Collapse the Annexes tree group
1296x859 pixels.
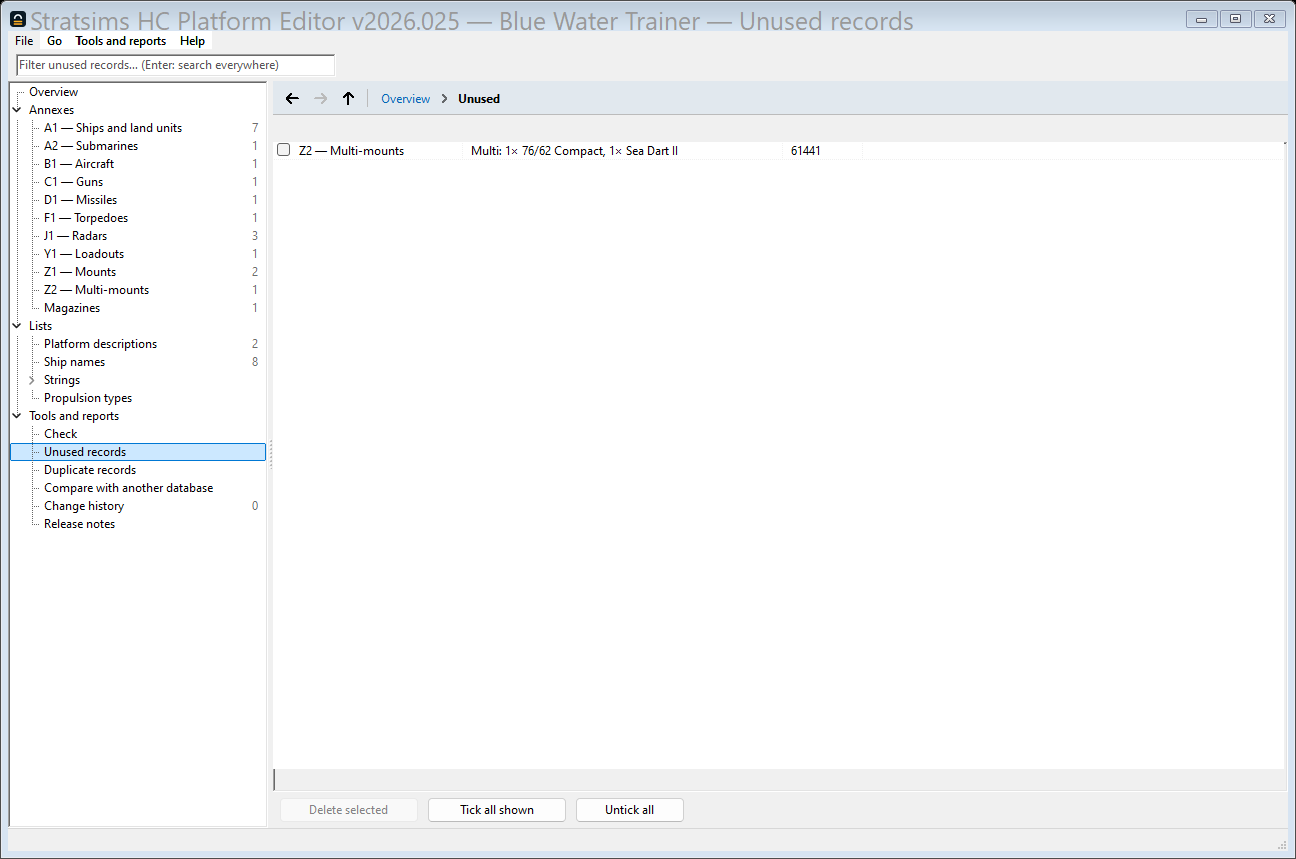pos(17,110)
